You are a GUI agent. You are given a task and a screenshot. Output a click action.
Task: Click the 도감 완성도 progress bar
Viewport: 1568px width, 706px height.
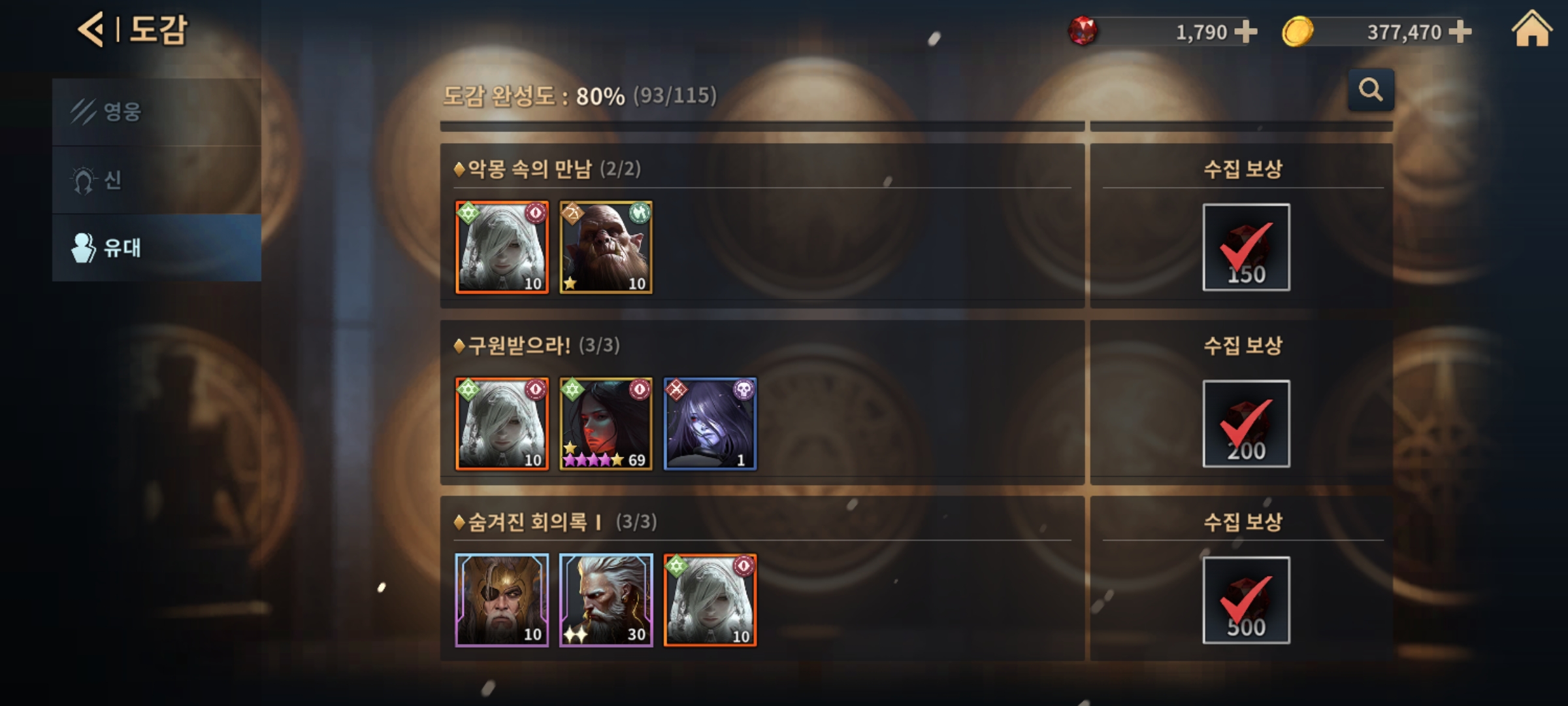click(916, 126)
